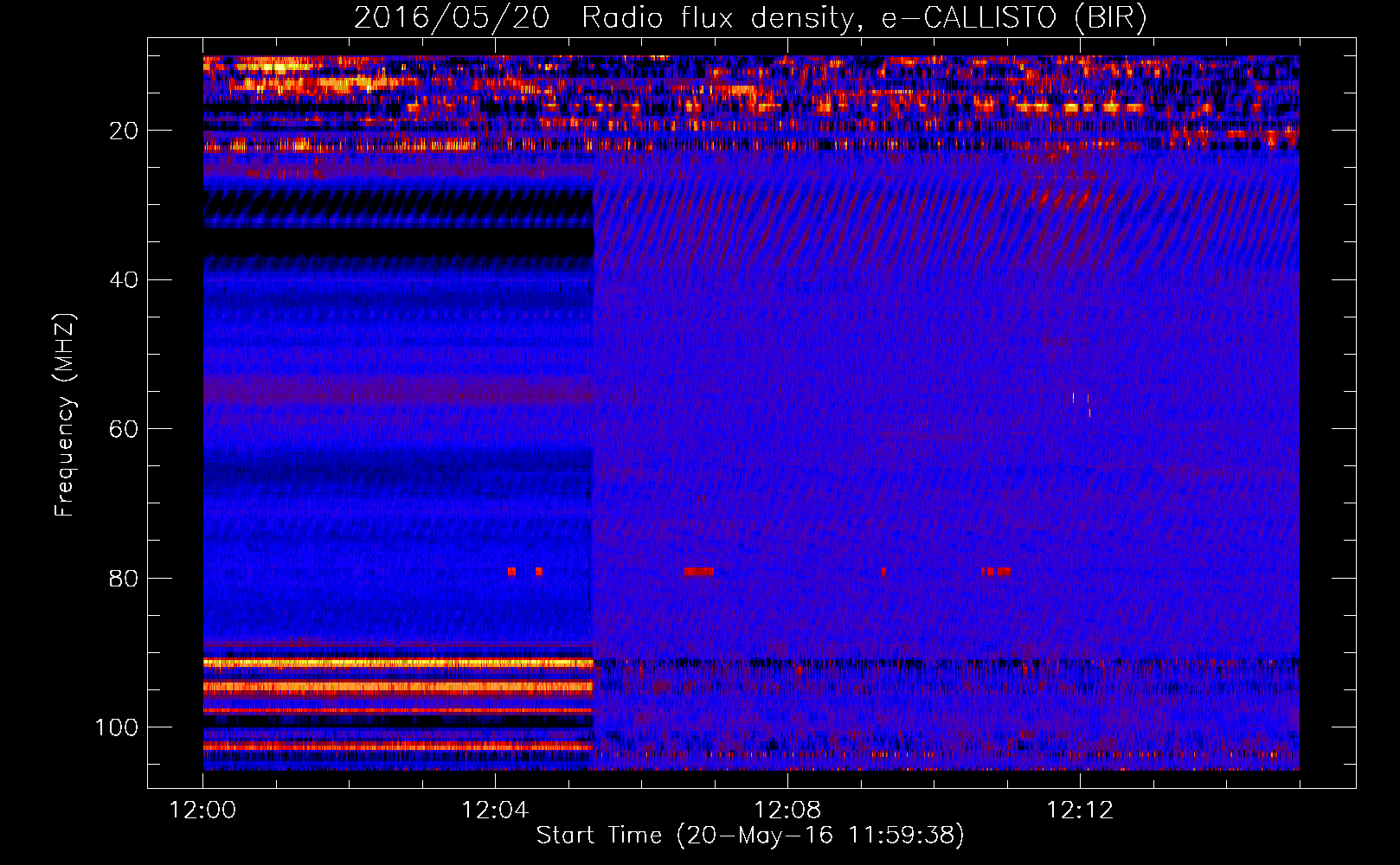Image resolution: width=1400 pixels, height=865 pixels.
Task: Click the '12:12' time tick label
Action: (1080, 811)
